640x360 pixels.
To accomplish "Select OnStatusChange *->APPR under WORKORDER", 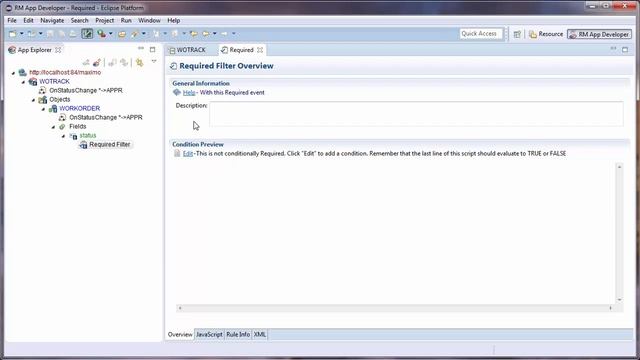I will coord(106,117).
